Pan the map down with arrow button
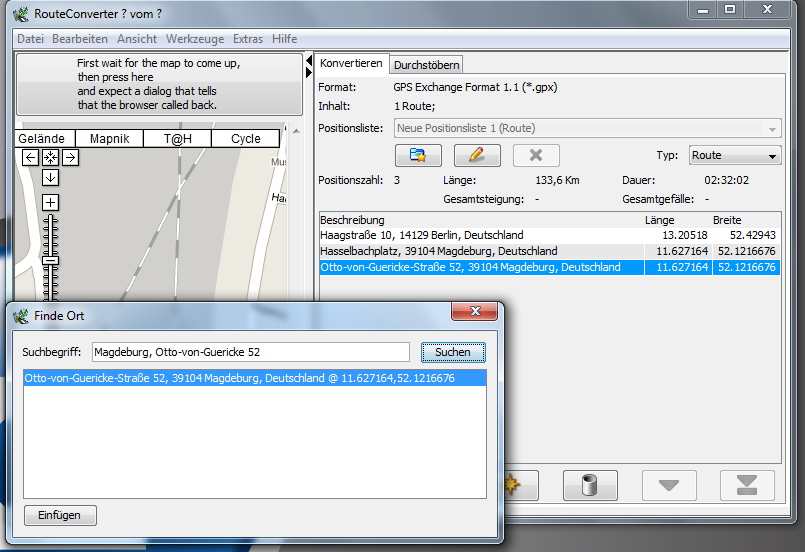This screenshot has width=805, height=552. coord(50,177)
